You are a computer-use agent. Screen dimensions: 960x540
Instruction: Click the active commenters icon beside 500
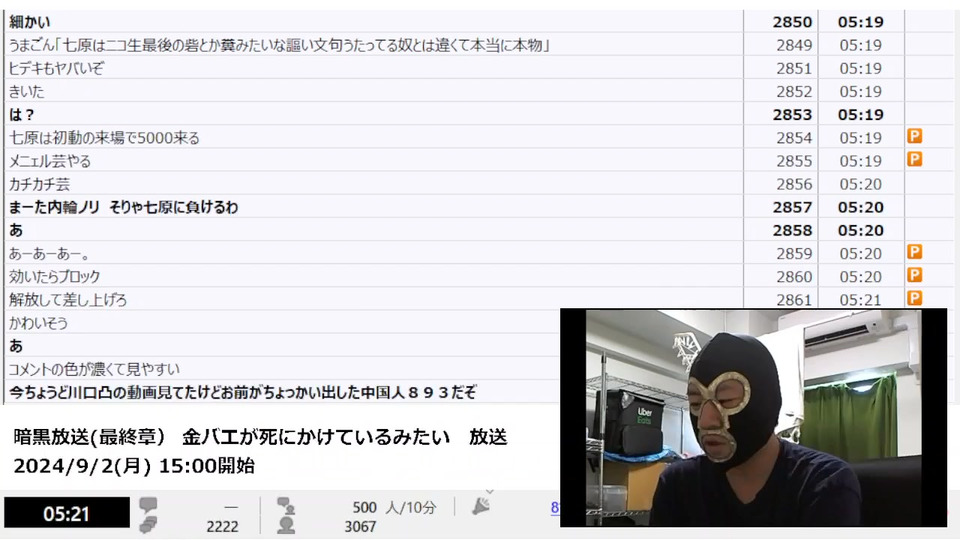tap(286, 506)
